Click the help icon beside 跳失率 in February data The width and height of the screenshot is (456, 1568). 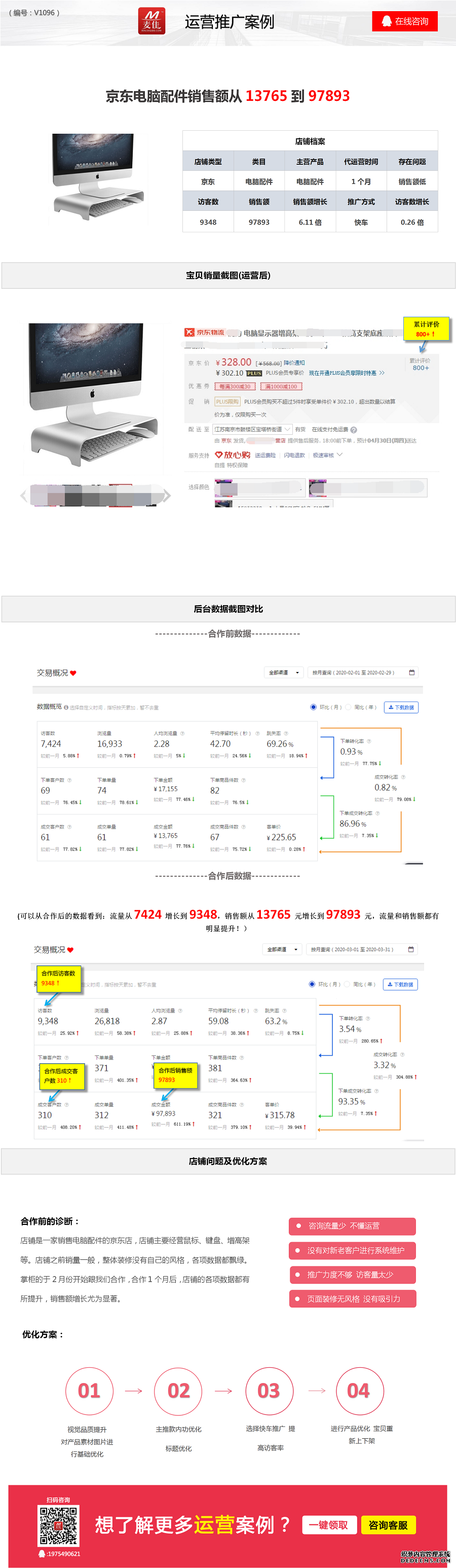pos(286,733)
